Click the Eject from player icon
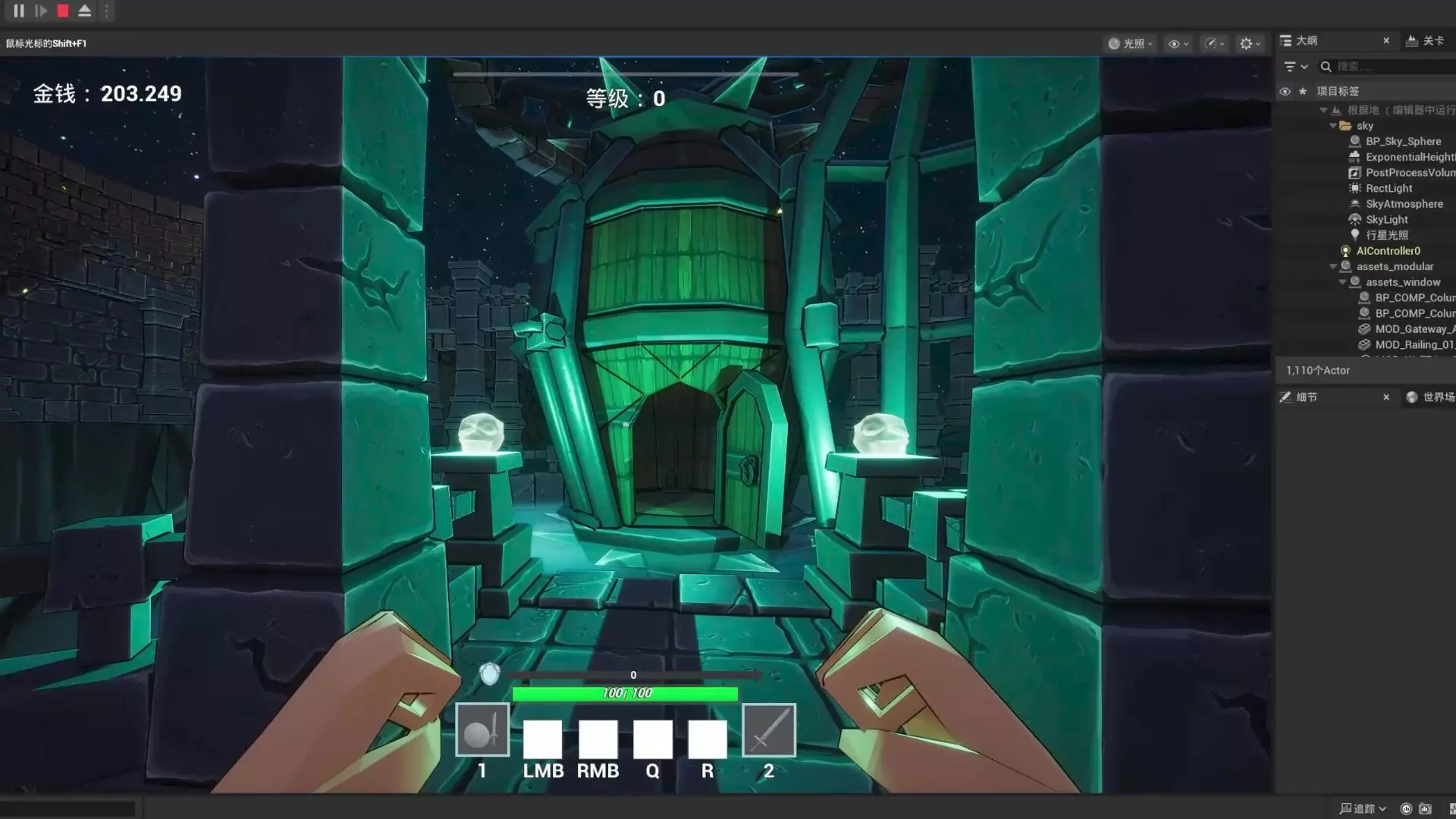Image resolution: width=1456 pixels, height=819 pixels. click(x=84, y=11)
